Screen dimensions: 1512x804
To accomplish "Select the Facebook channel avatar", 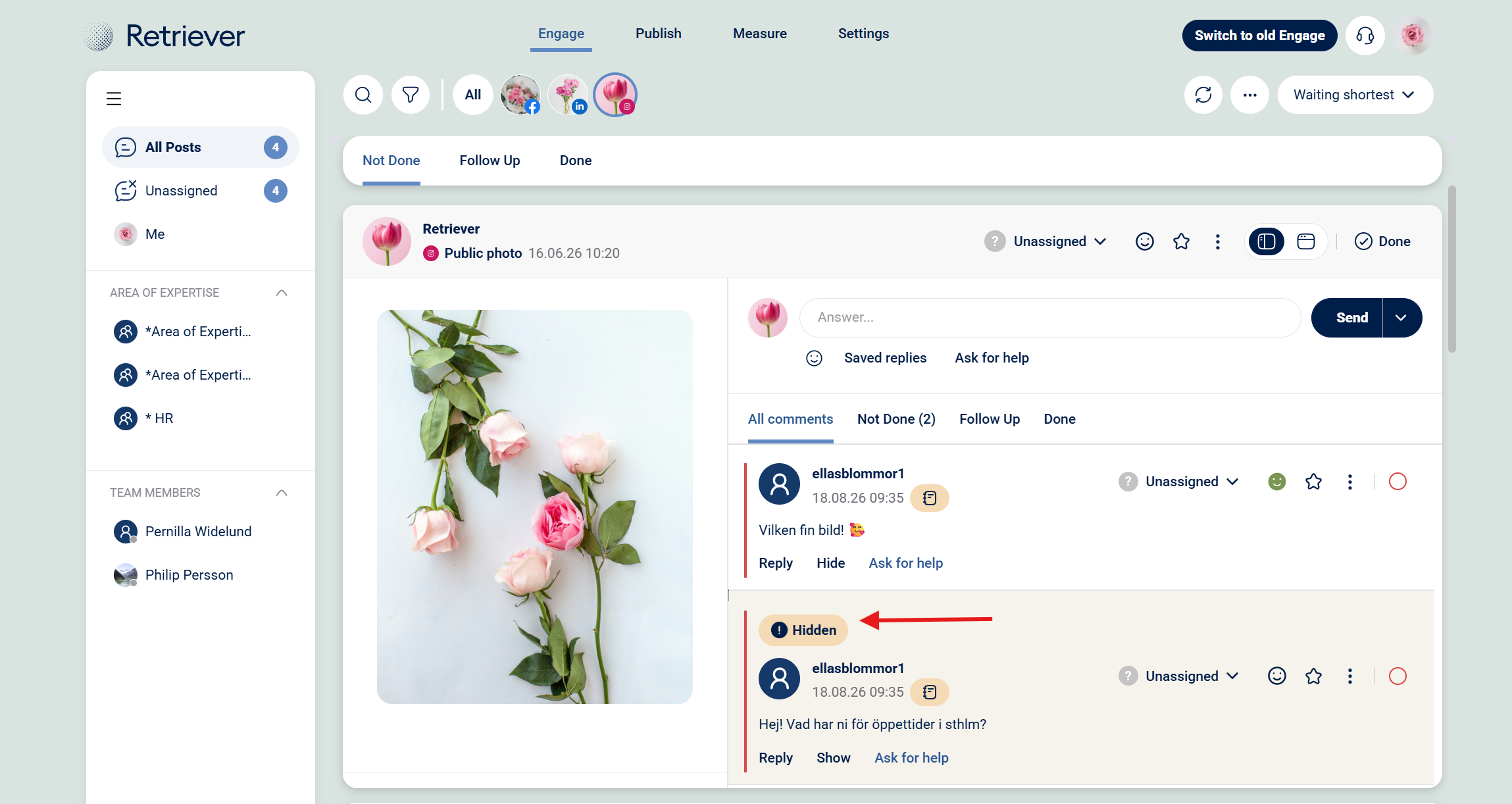I will 520,95.
